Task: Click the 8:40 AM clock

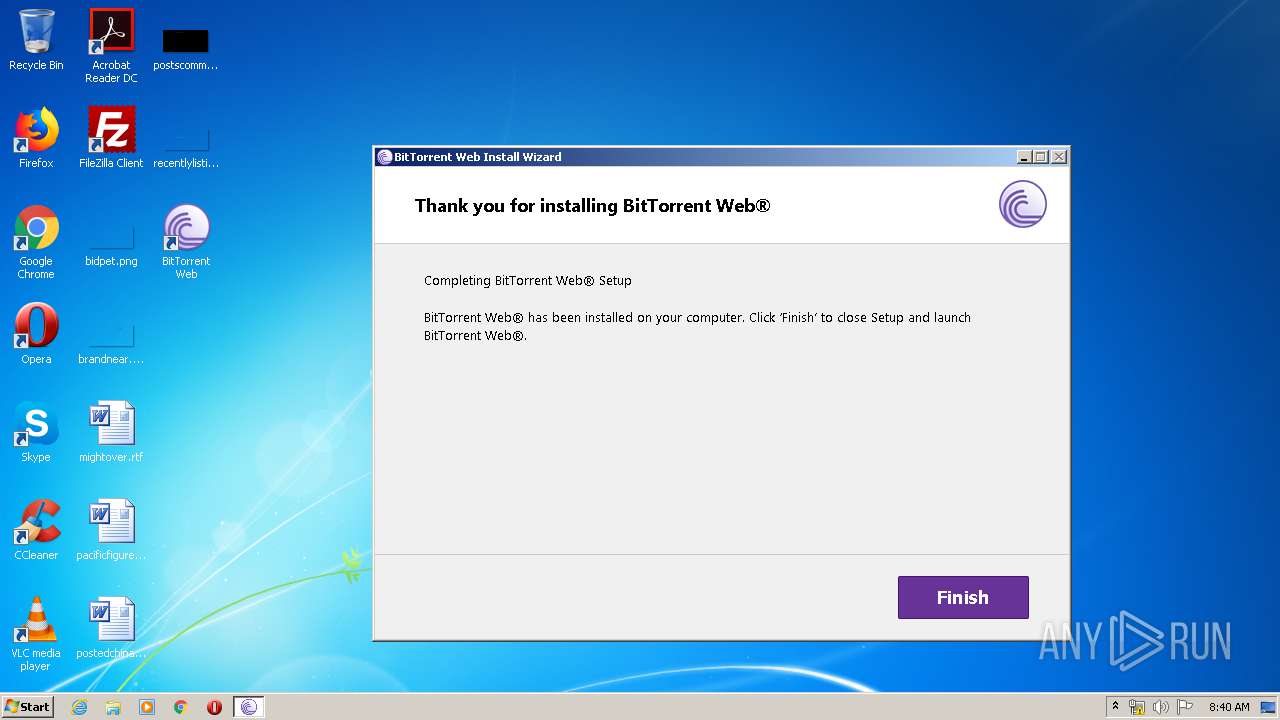Action: pos(1229,707)
